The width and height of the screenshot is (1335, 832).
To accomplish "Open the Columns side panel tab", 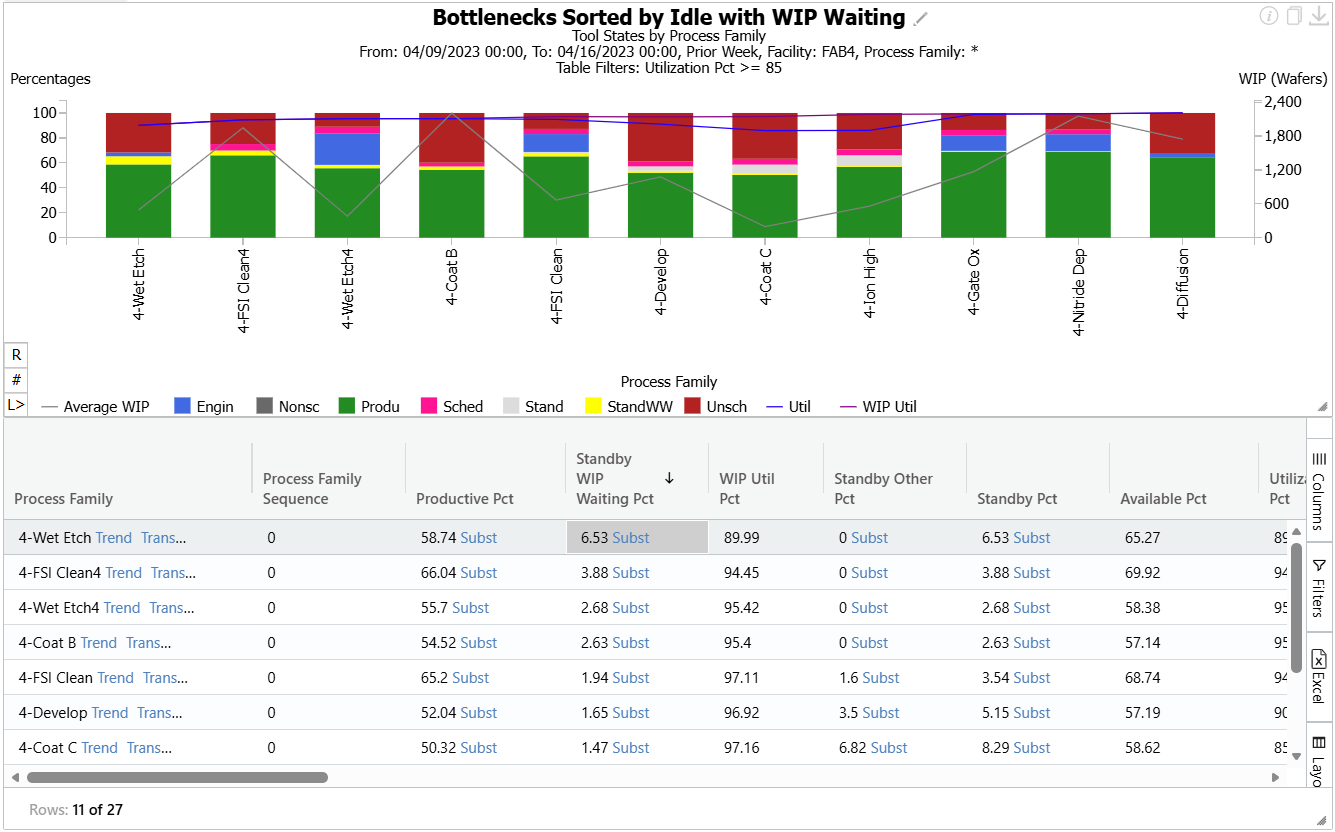I will (1318, 489).
